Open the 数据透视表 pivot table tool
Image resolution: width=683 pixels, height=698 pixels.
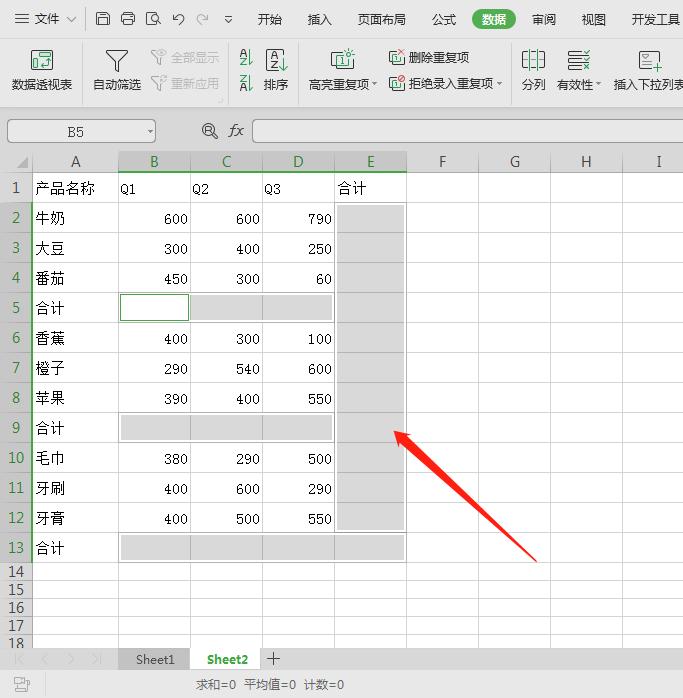[x=42, y=70]
